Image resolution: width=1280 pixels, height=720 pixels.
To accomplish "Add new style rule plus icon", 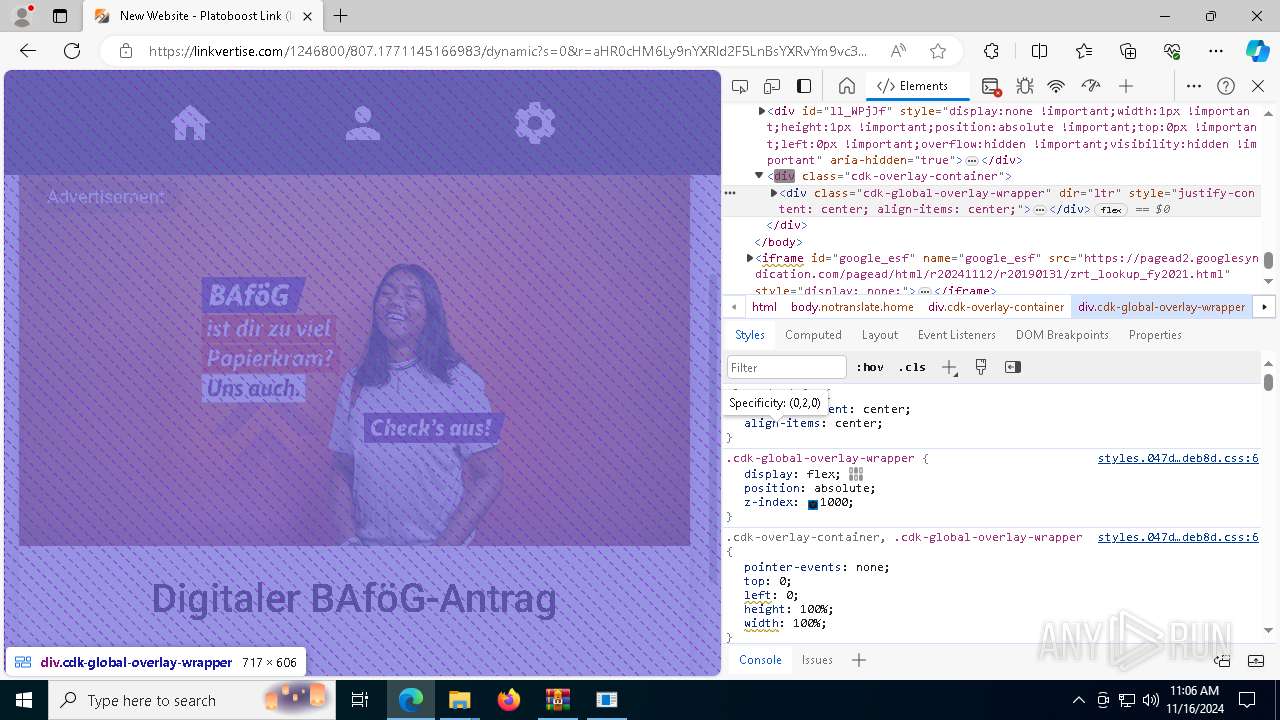I will tap(949, 367).
